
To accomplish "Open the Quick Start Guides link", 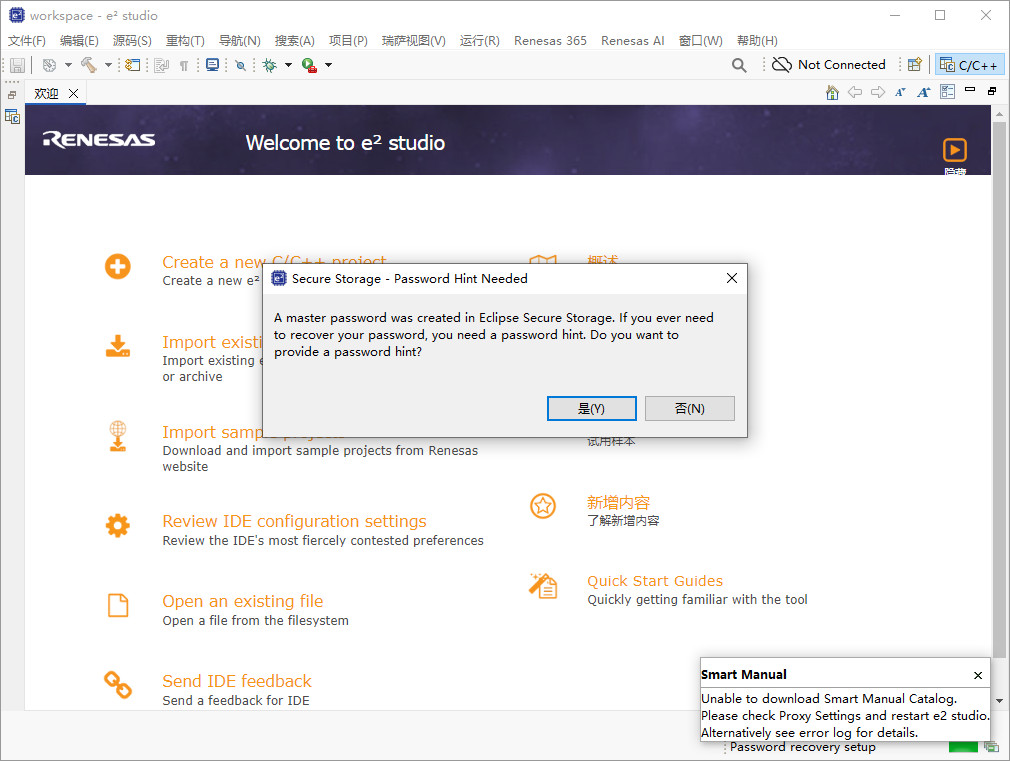I will point(655,581).
